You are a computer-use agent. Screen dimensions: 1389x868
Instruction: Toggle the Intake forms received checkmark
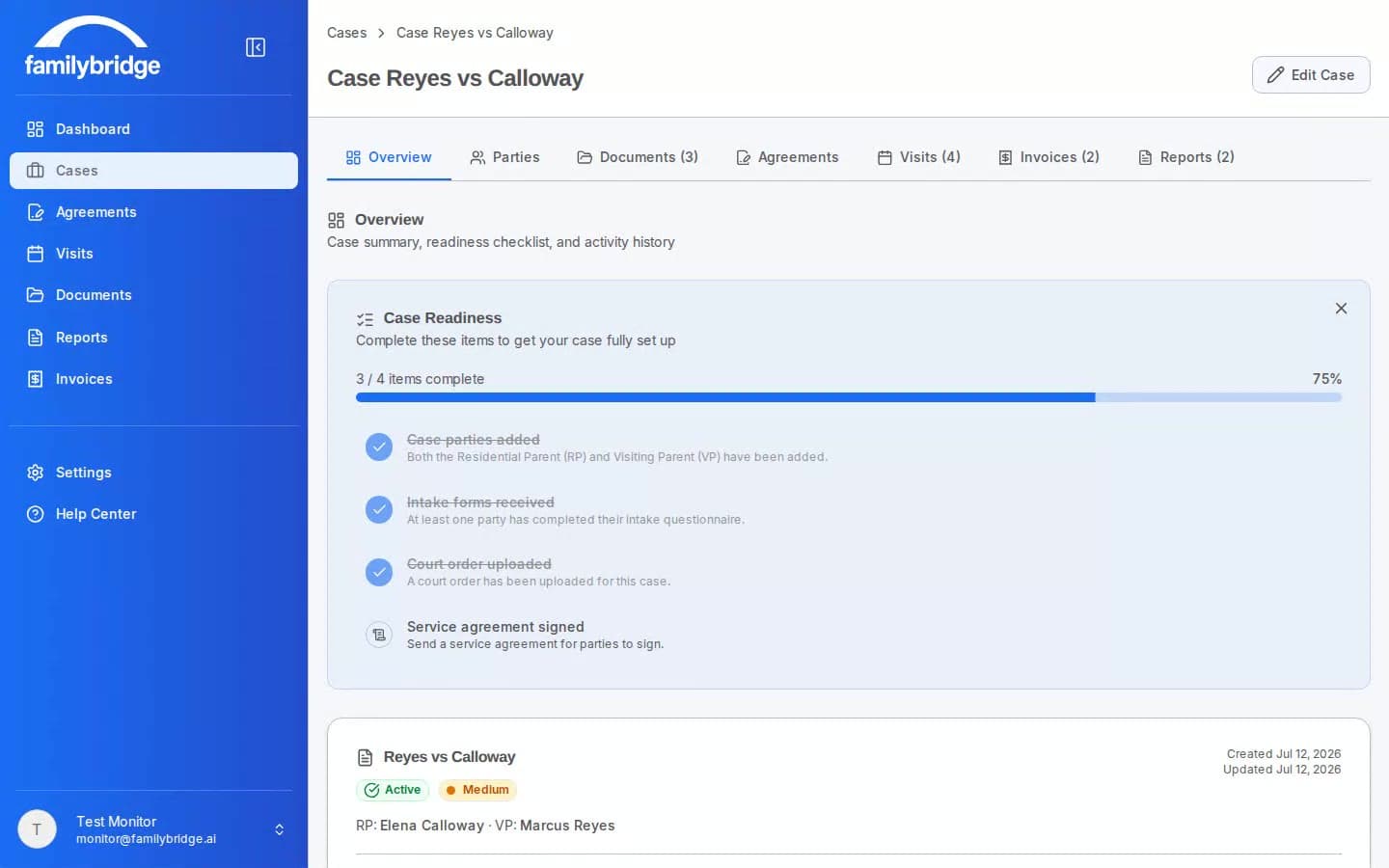379,509
